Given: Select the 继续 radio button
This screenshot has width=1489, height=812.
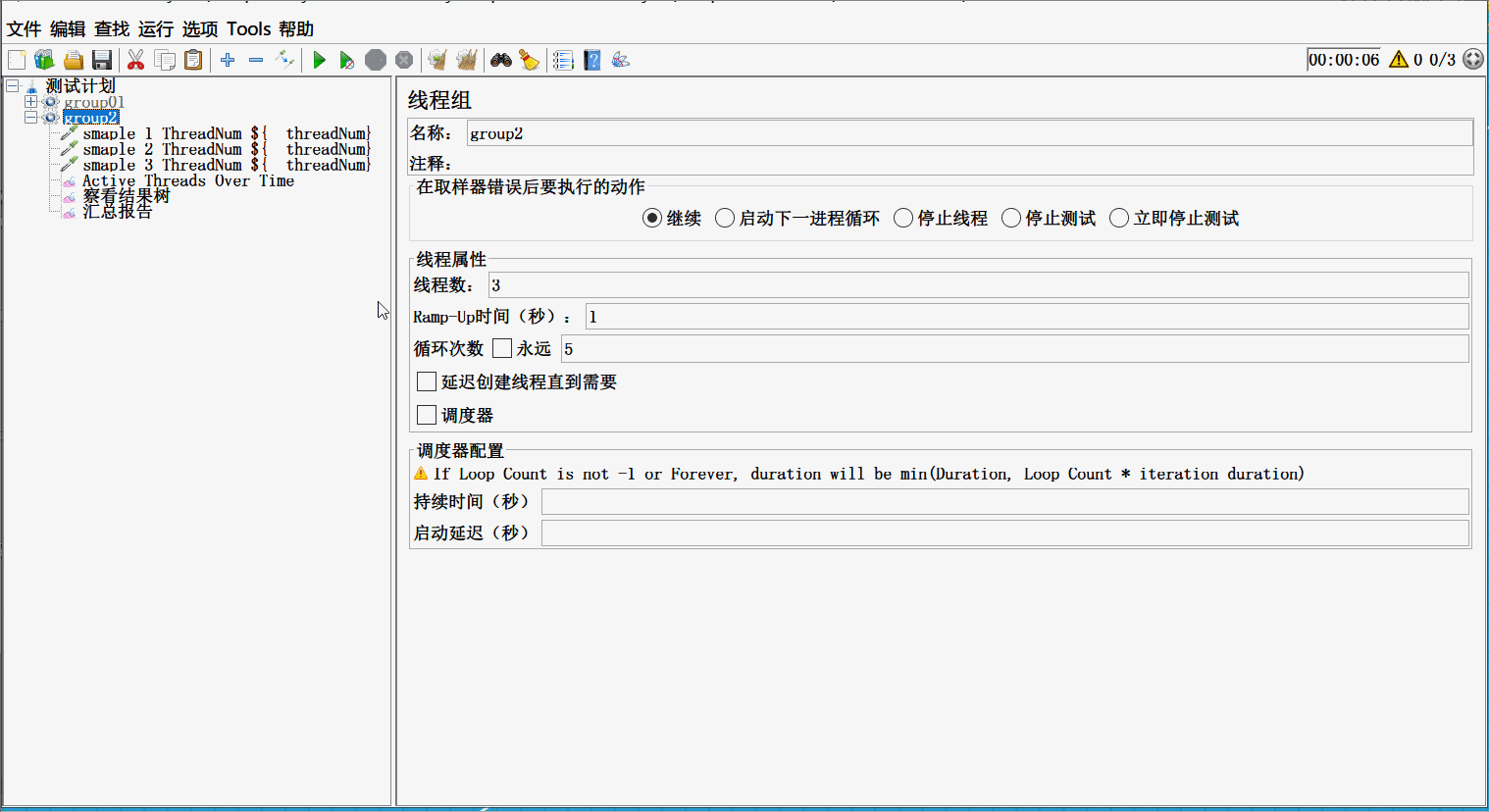Looking at the screenshot, I should pos(651,218).
